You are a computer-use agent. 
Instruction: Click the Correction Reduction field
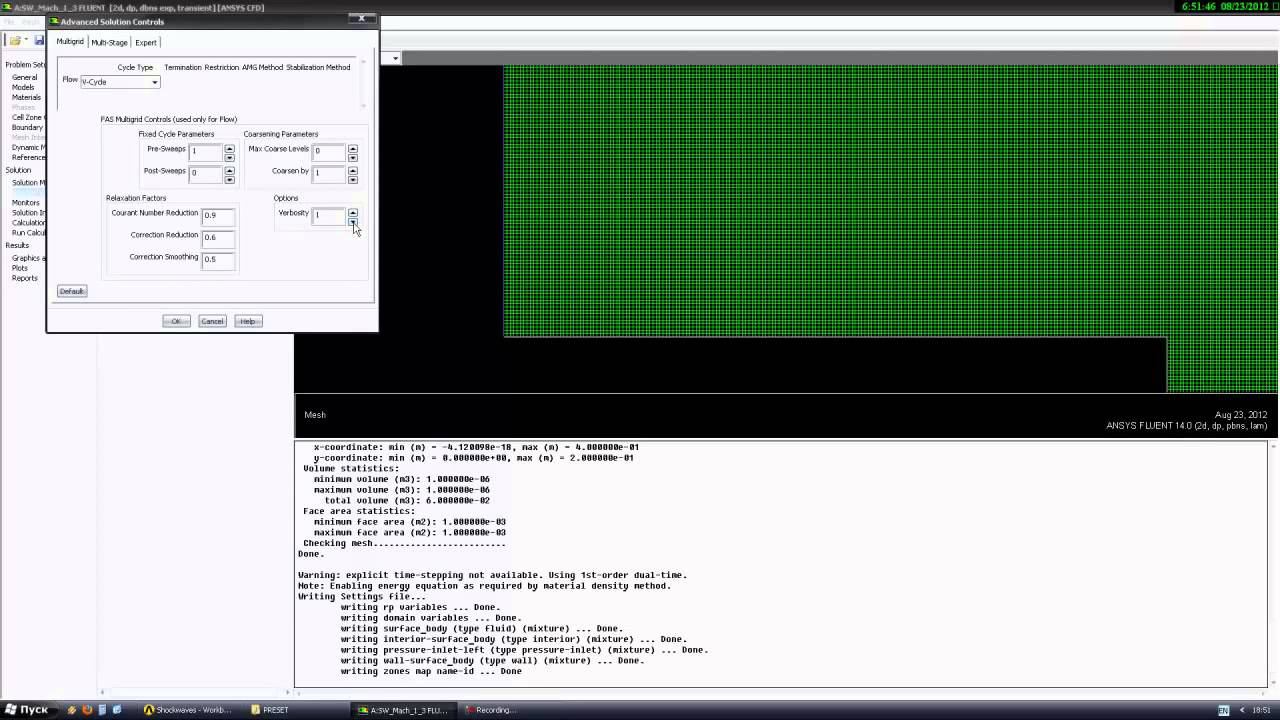click(x=218, y=237)
